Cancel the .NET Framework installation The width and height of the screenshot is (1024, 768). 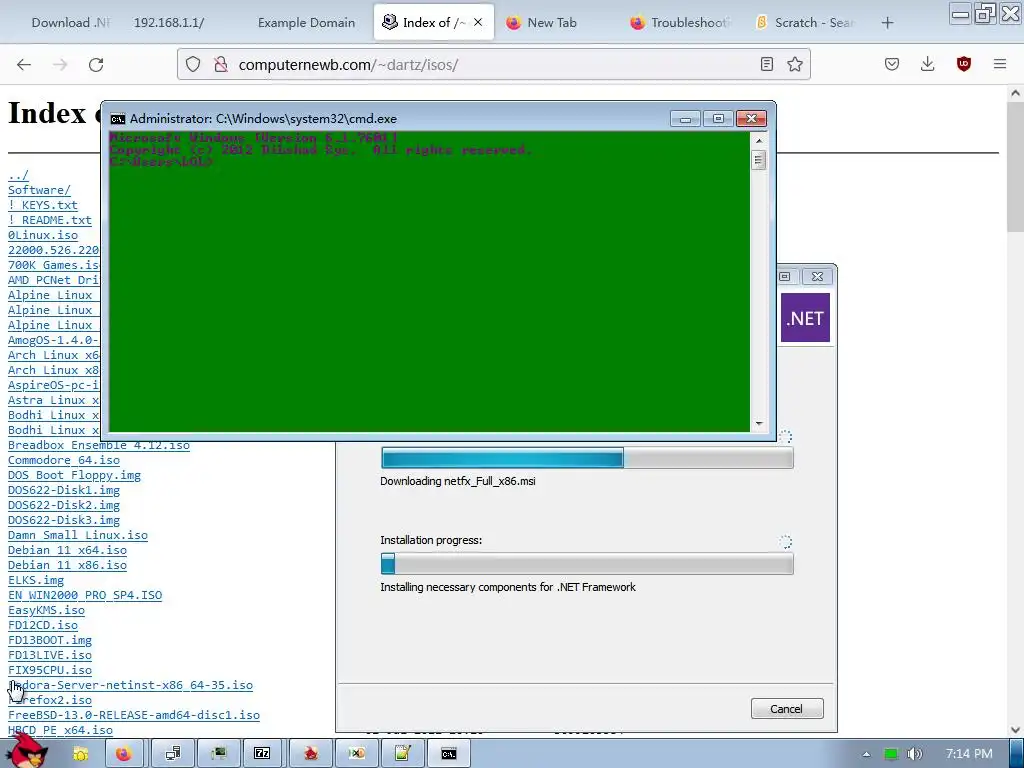(787, 709)
